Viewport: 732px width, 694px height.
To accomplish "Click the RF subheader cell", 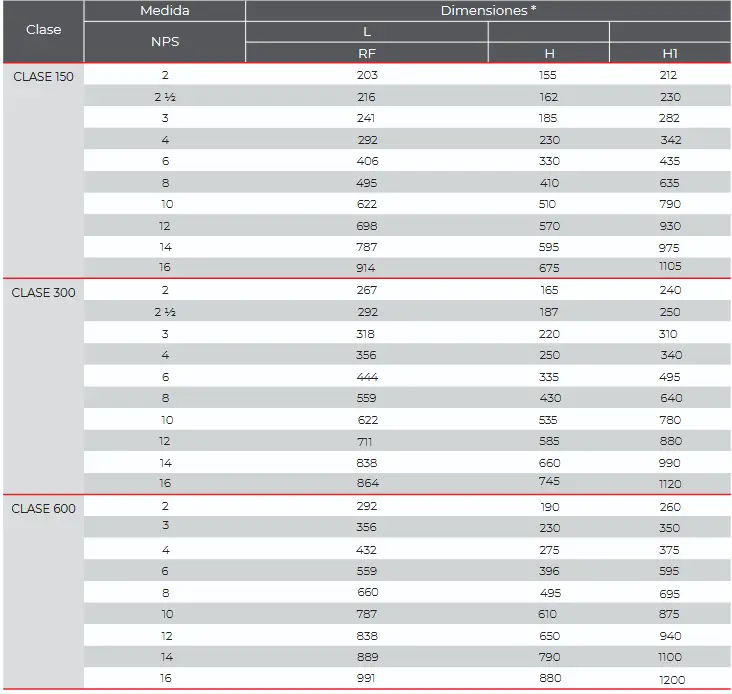I will click(x=367, y=54).
